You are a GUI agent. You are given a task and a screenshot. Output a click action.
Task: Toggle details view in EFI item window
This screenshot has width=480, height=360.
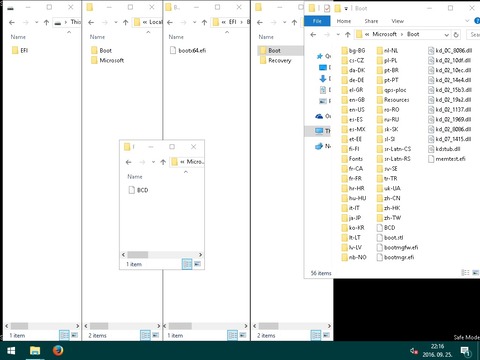point(64,335)
